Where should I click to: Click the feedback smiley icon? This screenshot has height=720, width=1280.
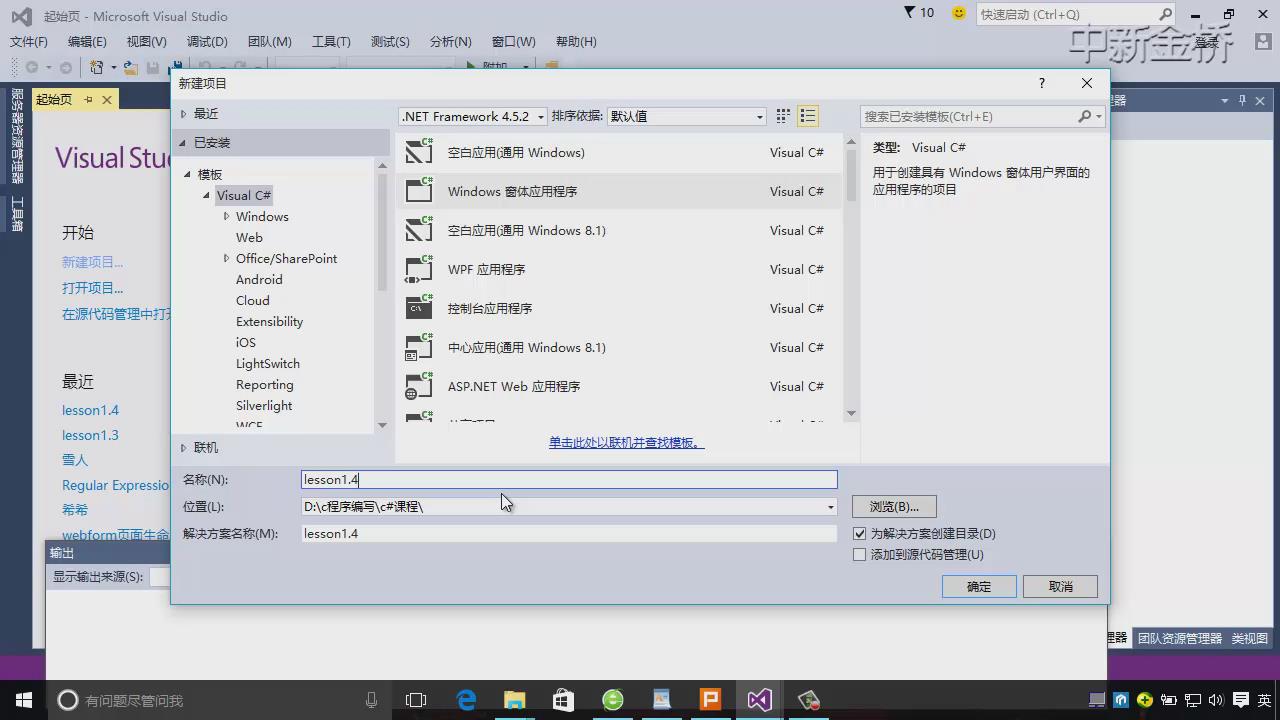pyautogui.click(x=959, y=13)
